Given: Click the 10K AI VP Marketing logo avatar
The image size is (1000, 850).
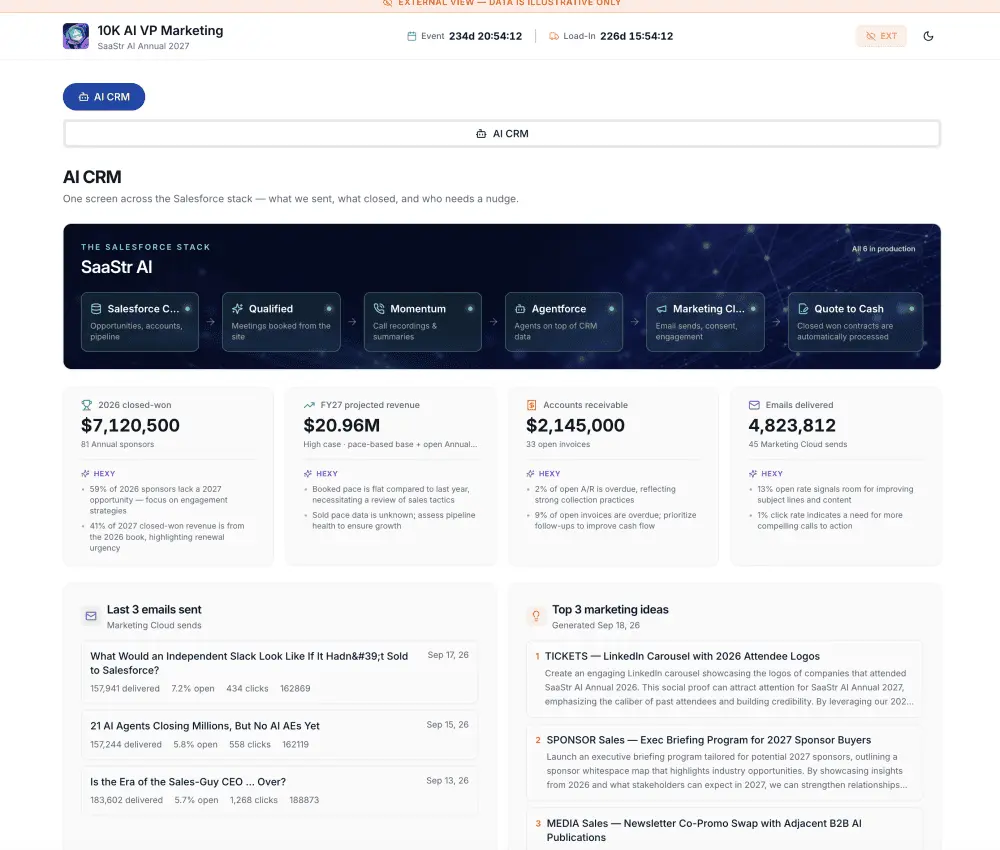Looking at the screenshot, I should coord(76,36).
